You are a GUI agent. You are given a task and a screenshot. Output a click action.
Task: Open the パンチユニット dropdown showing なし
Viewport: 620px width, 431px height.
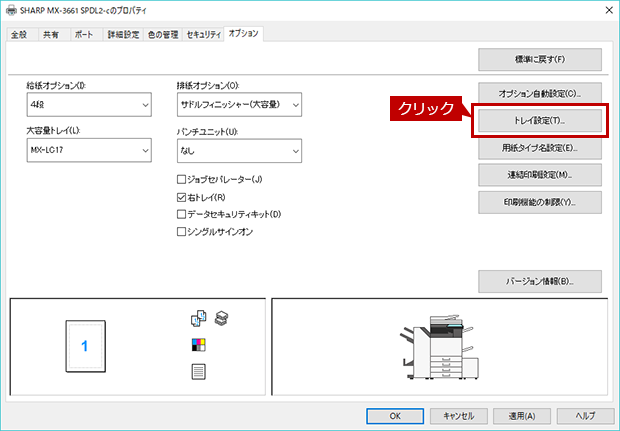pyautogui.click(x=239, y=151)
